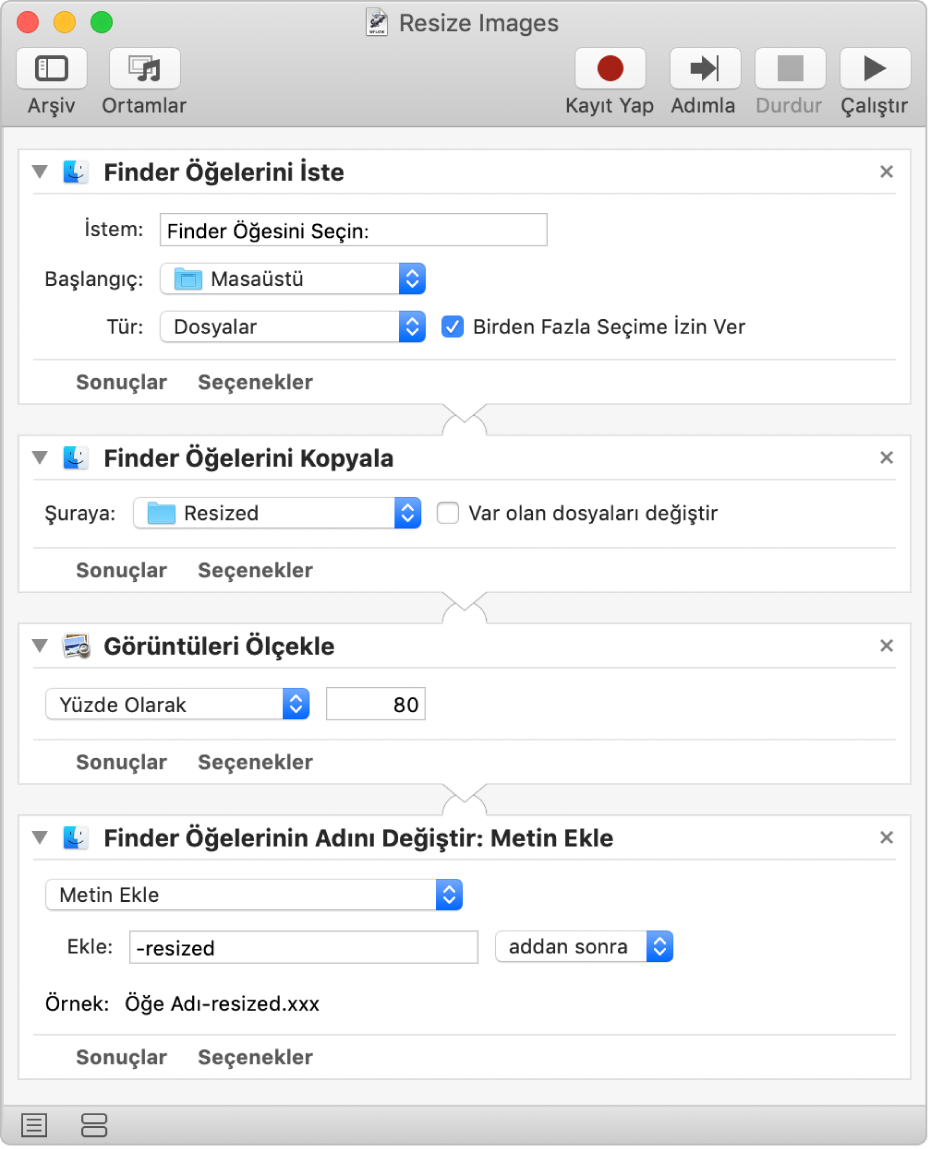Click Seçenekler under Metin Ekle action

coord(255,1057)
